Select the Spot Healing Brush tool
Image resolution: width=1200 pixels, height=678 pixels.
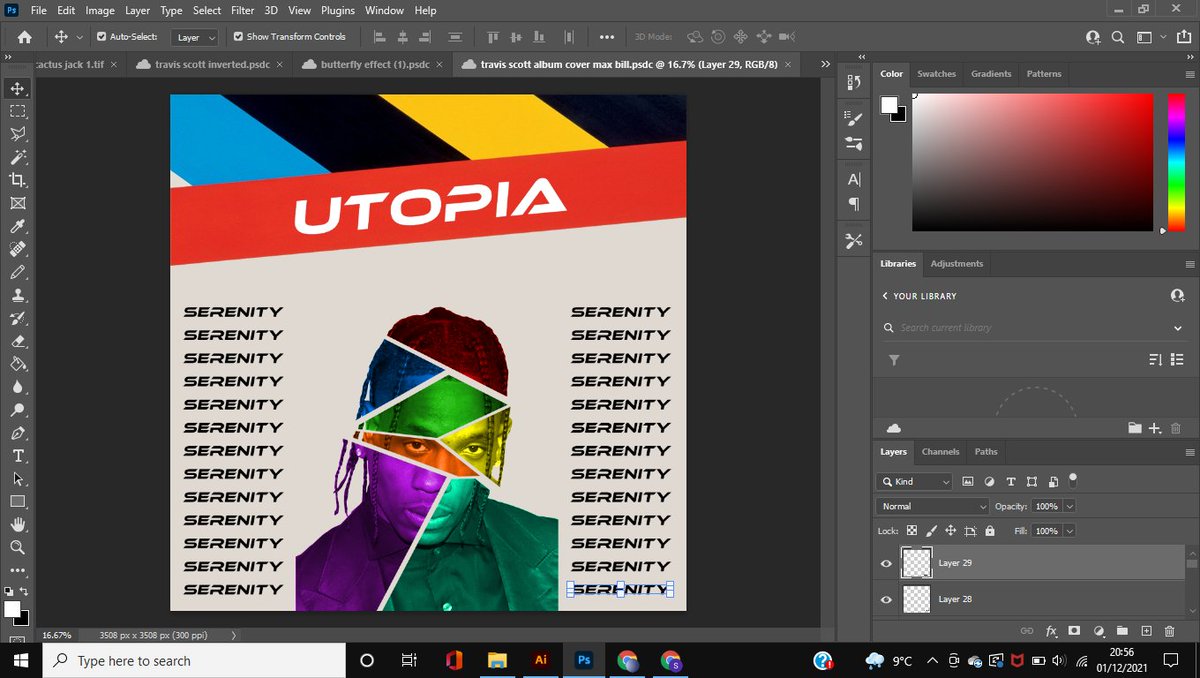tap(17, 249)
